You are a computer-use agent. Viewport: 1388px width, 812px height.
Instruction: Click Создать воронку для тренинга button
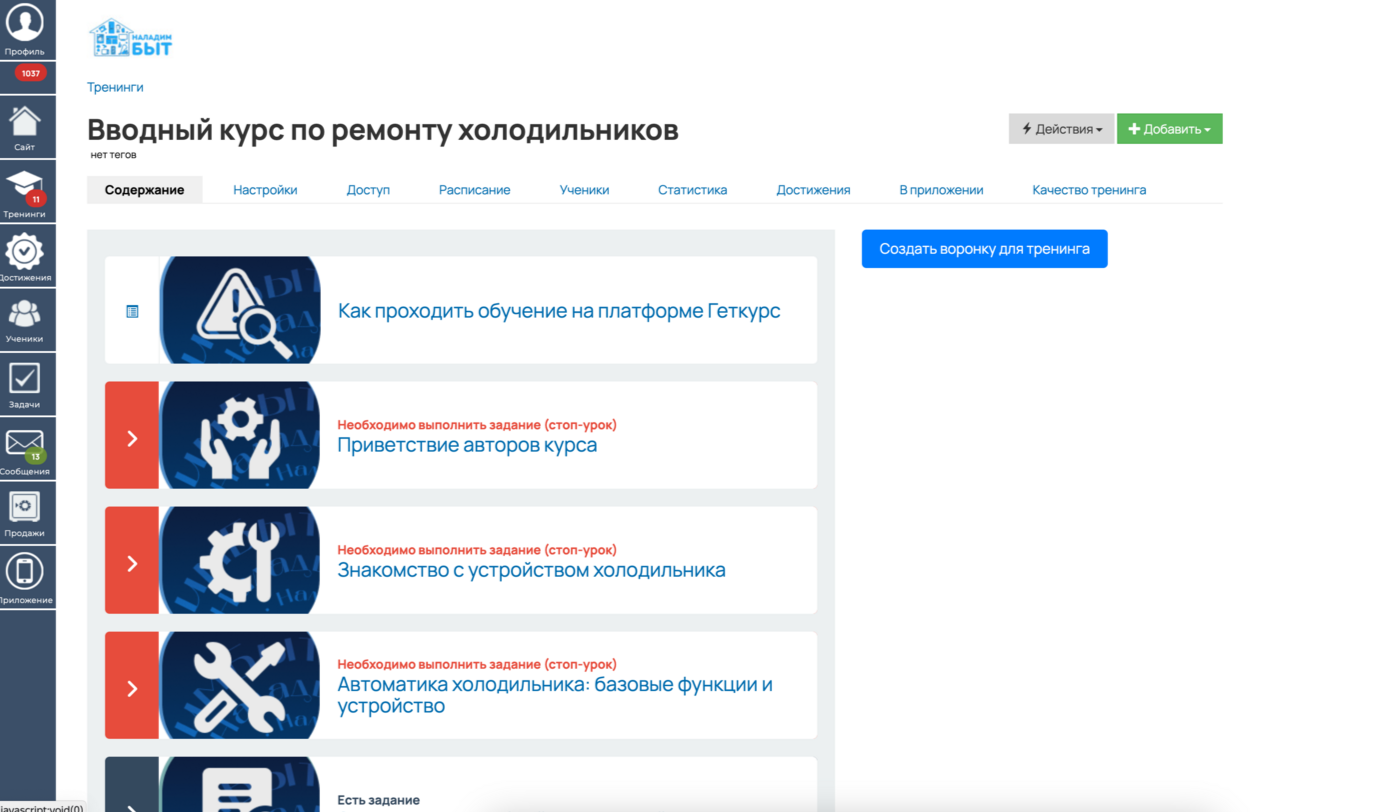point(984,249)
